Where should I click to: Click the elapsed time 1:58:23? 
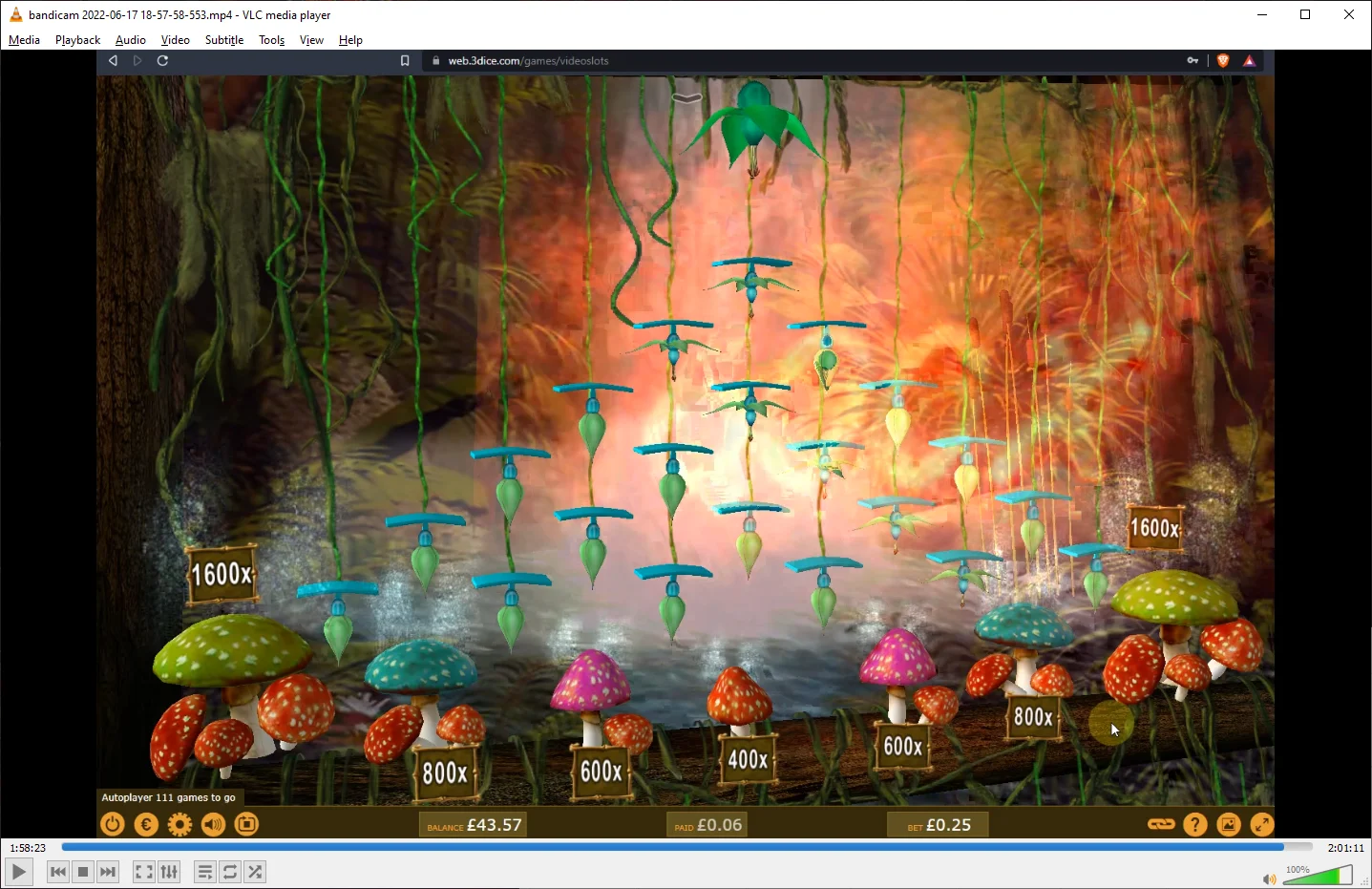coord(28,848)
